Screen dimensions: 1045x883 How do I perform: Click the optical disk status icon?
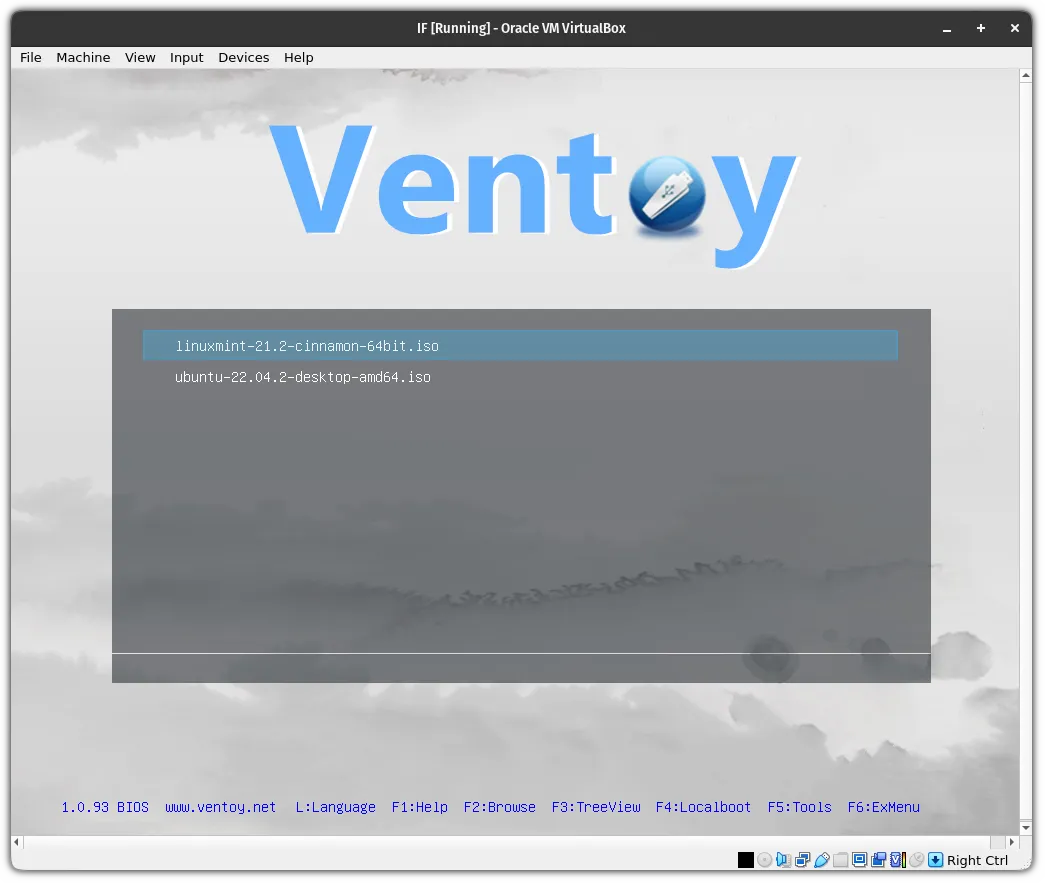point(765,860)
